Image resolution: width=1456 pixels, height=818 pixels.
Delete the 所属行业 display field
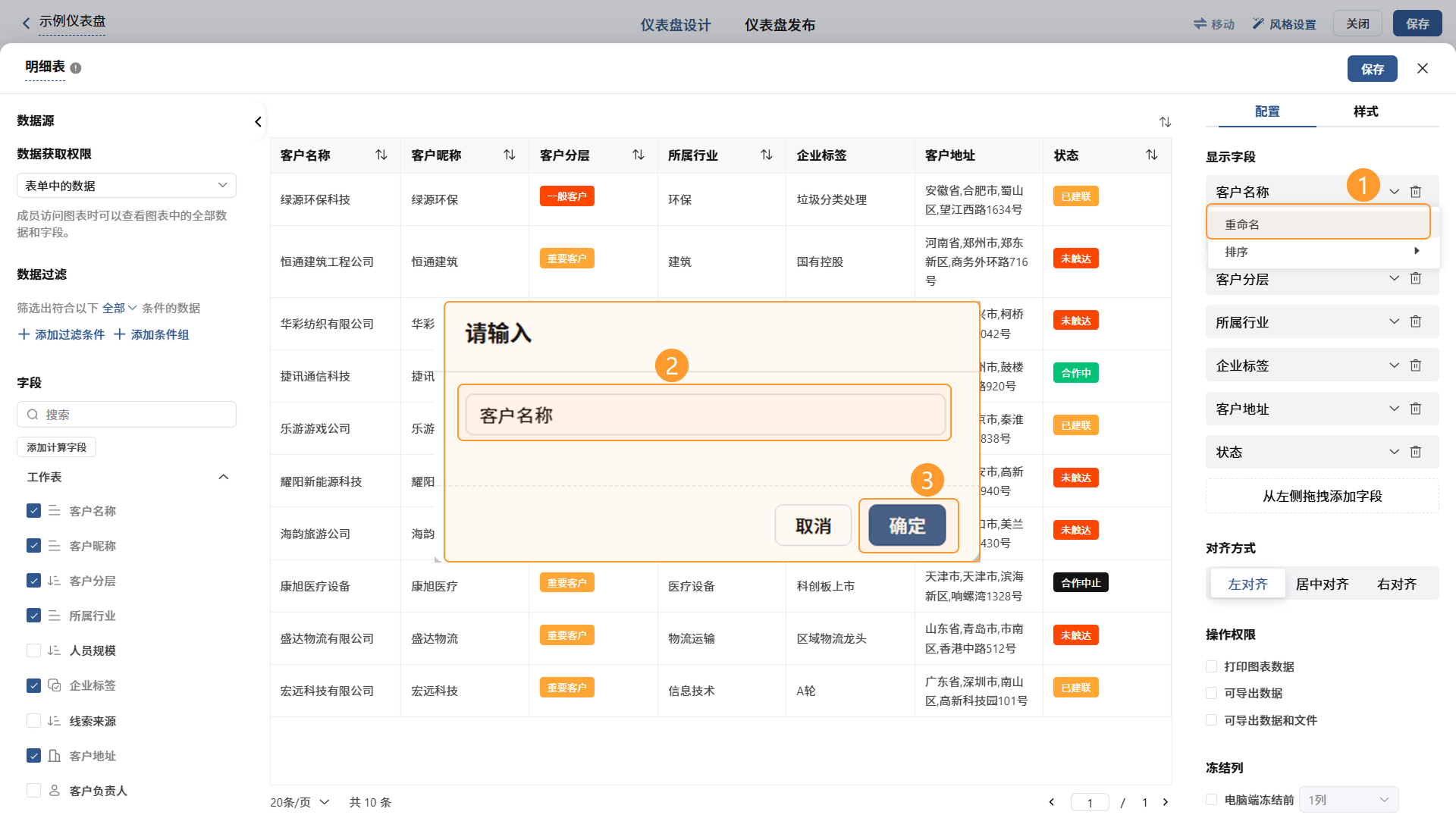click(1416, 321)
